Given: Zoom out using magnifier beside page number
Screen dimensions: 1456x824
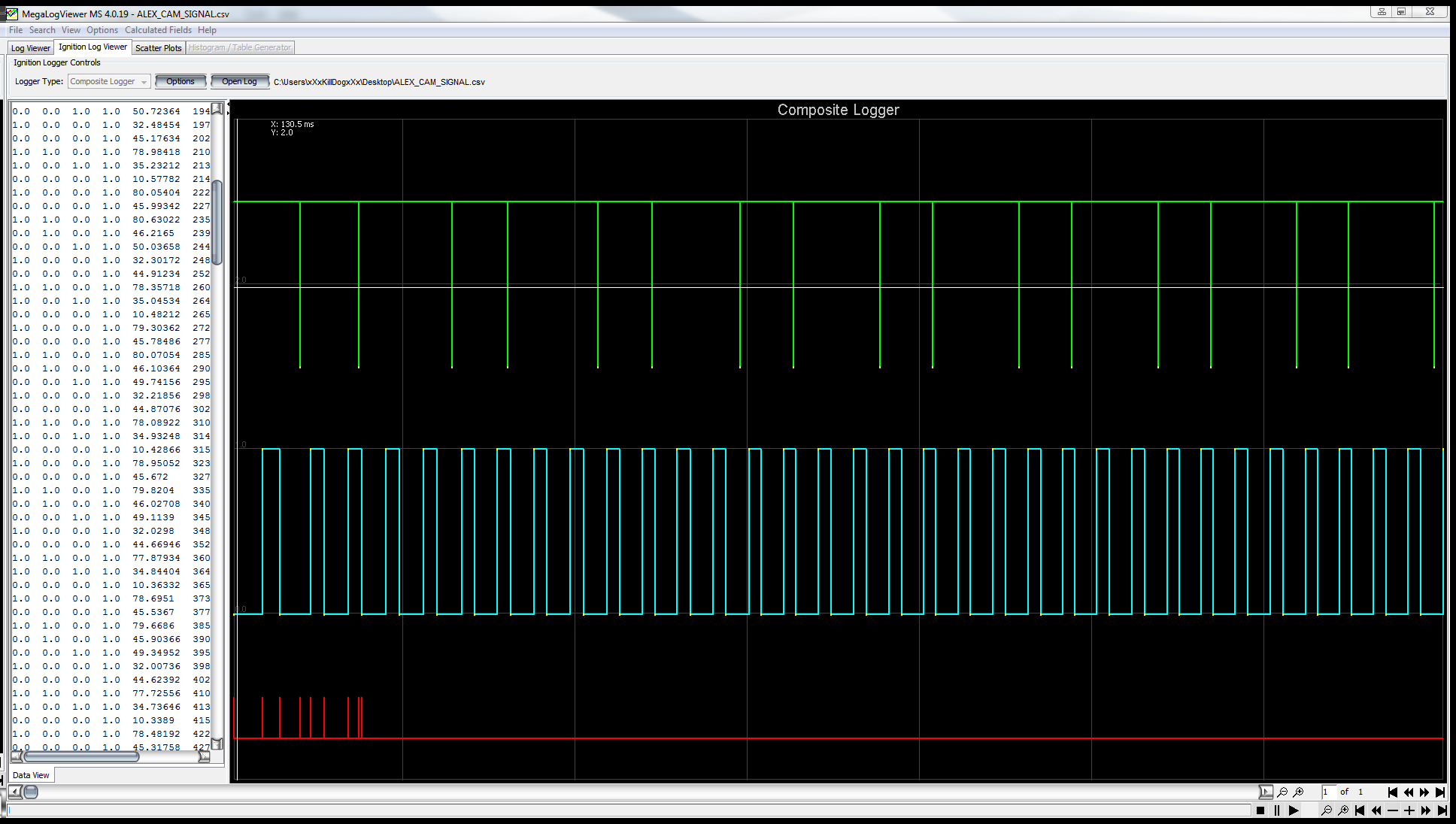Looking at the screenshot, I should pos(1283,792).
